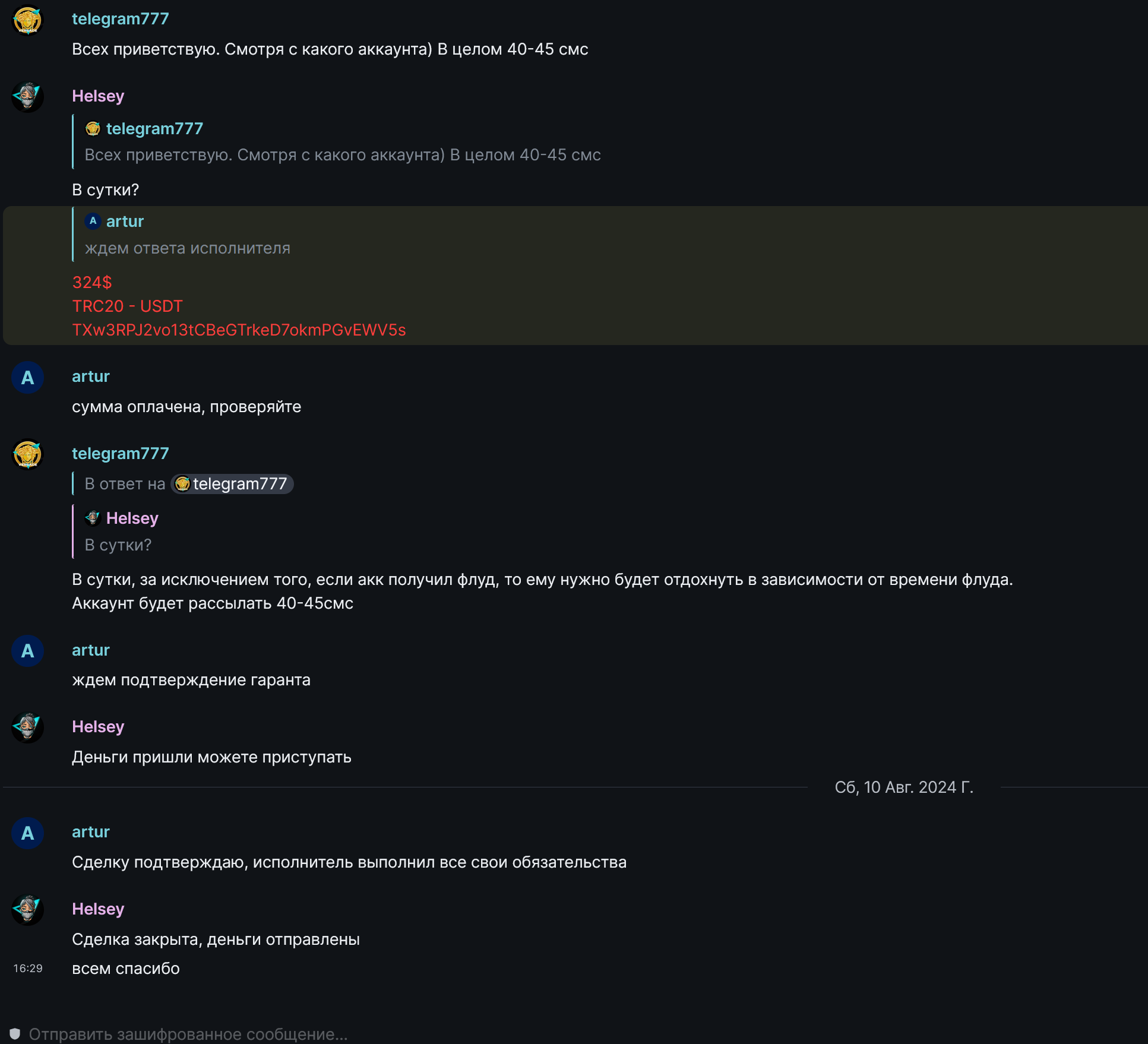The image size is (1148, 1044).
Task: Jump to quoted telegram777 message in Helsey's reply
Action: click(x=342, y=155)
